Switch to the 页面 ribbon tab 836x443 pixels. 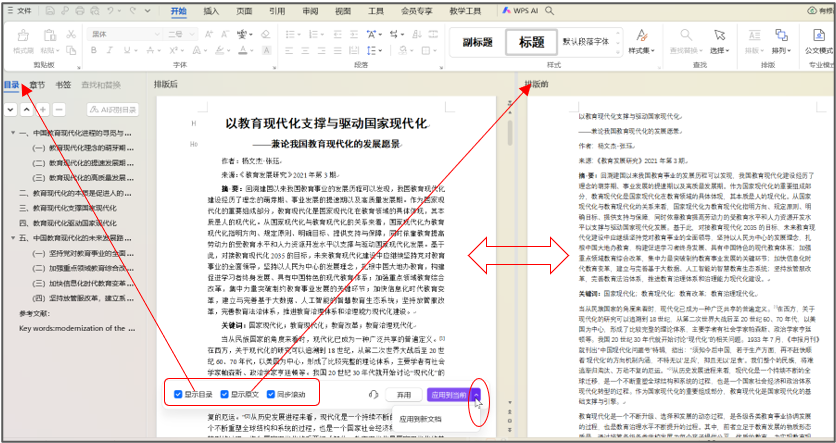pyautogui.click(x=244, y=11)
